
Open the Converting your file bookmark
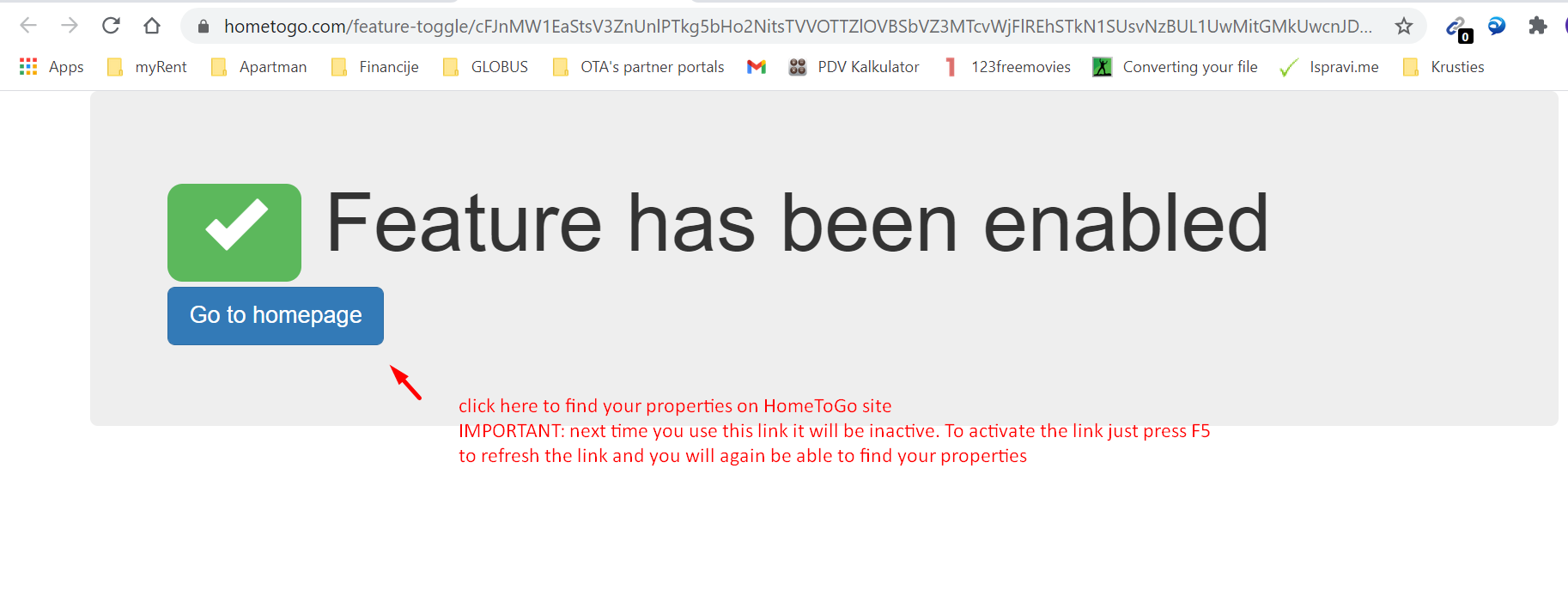click(1176, 67)
